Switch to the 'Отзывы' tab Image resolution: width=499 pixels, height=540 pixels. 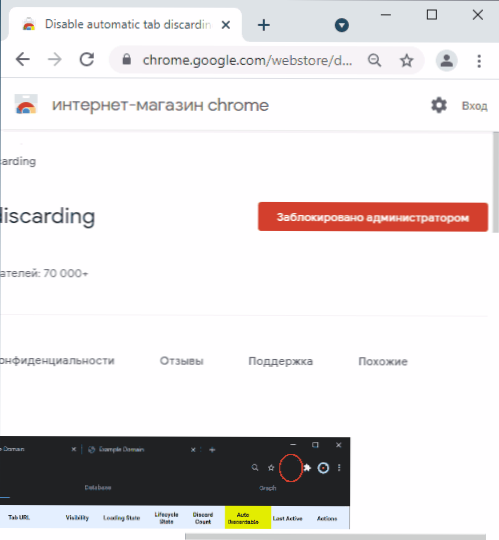pos(181,361)
